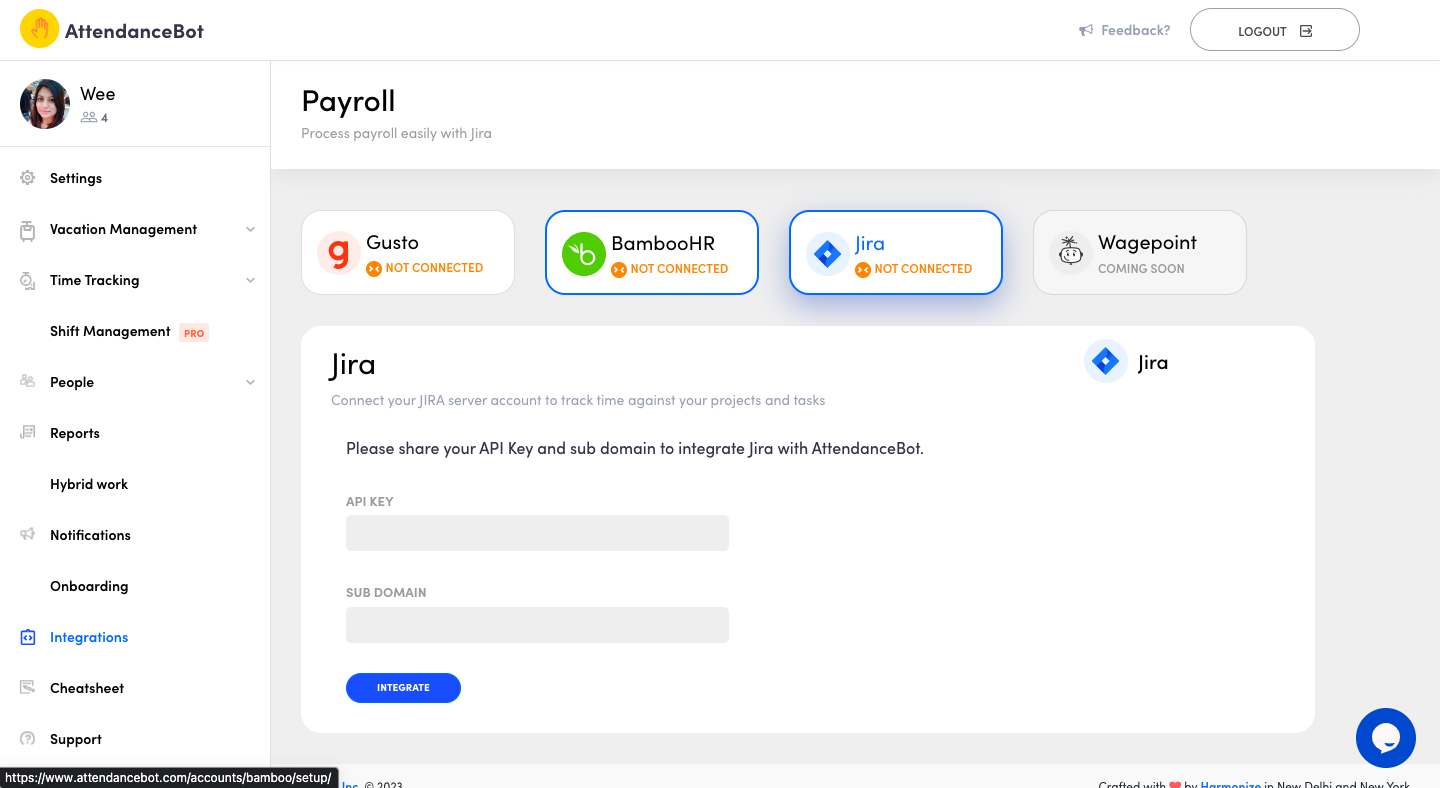Click the user name Wee
Screen dimensions: 1440x788
(97, 94)
